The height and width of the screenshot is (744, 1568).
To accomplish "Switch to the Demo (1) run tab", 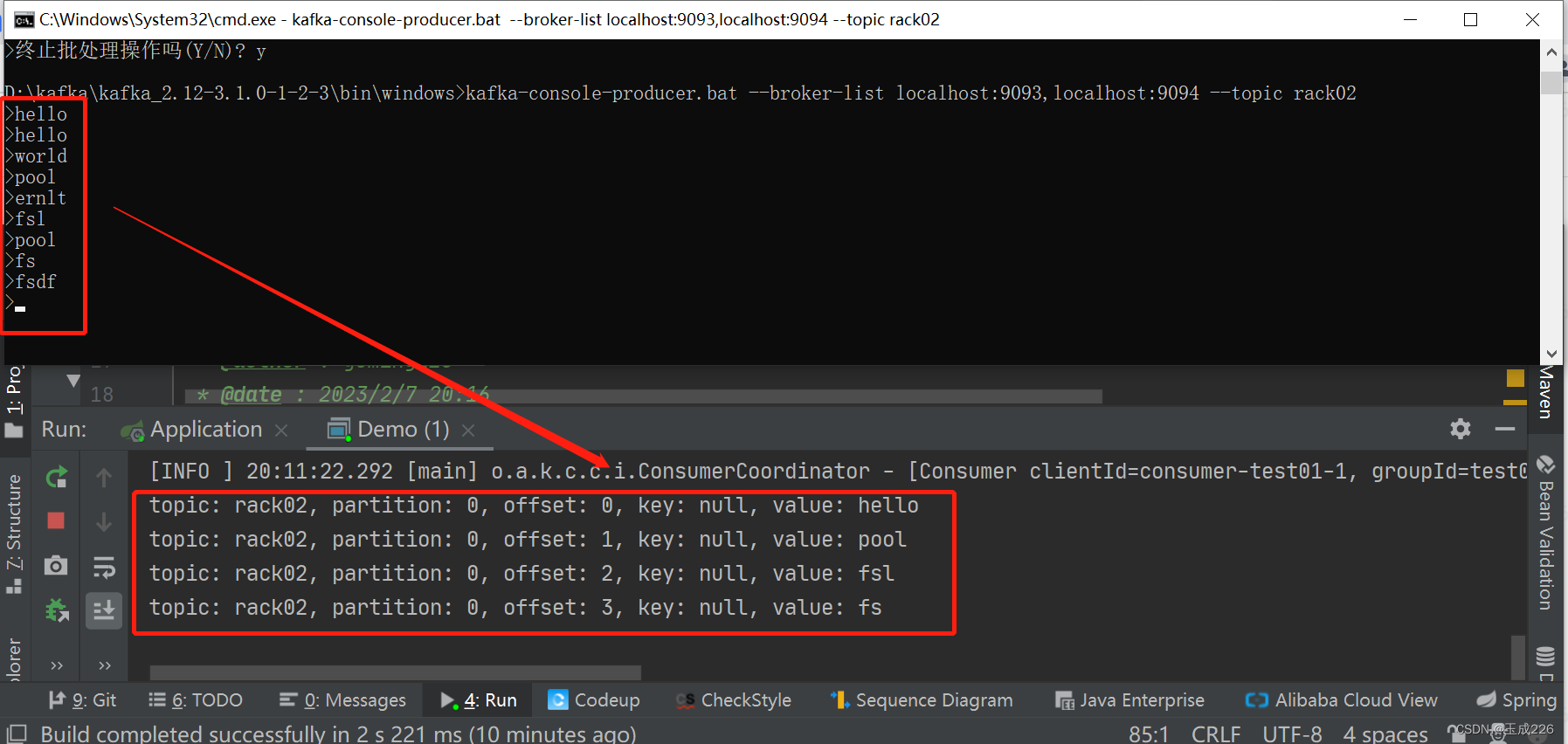I will coord(389,430).
